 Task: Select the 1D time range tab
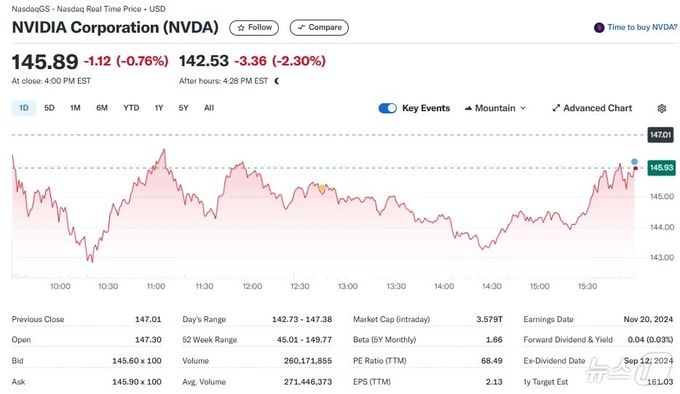pyautogui.click(x=24, y=108)
